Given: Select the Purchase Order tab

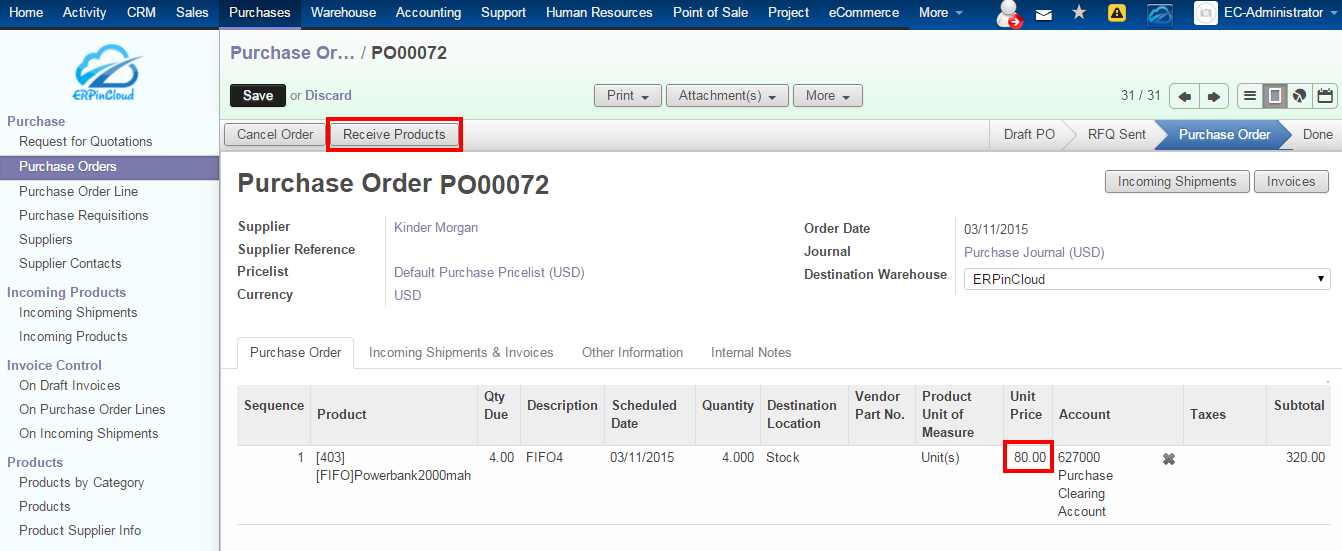Looking at the screenshot, I should pos(295,352).
